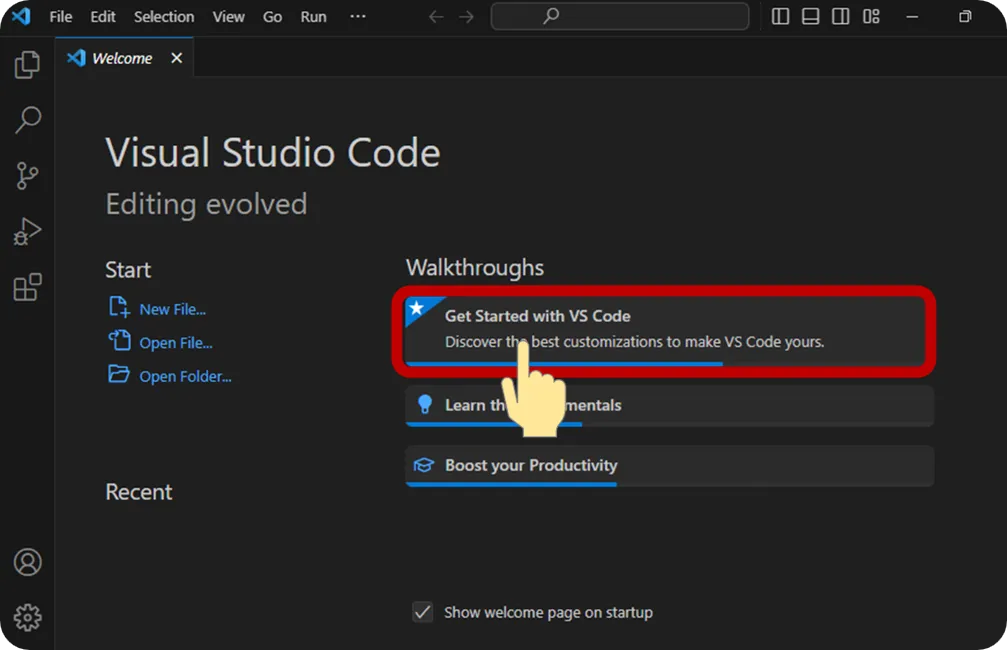The image size is (1007, 650).
Task: Open the Search view icon
Action: click(27, 120)
